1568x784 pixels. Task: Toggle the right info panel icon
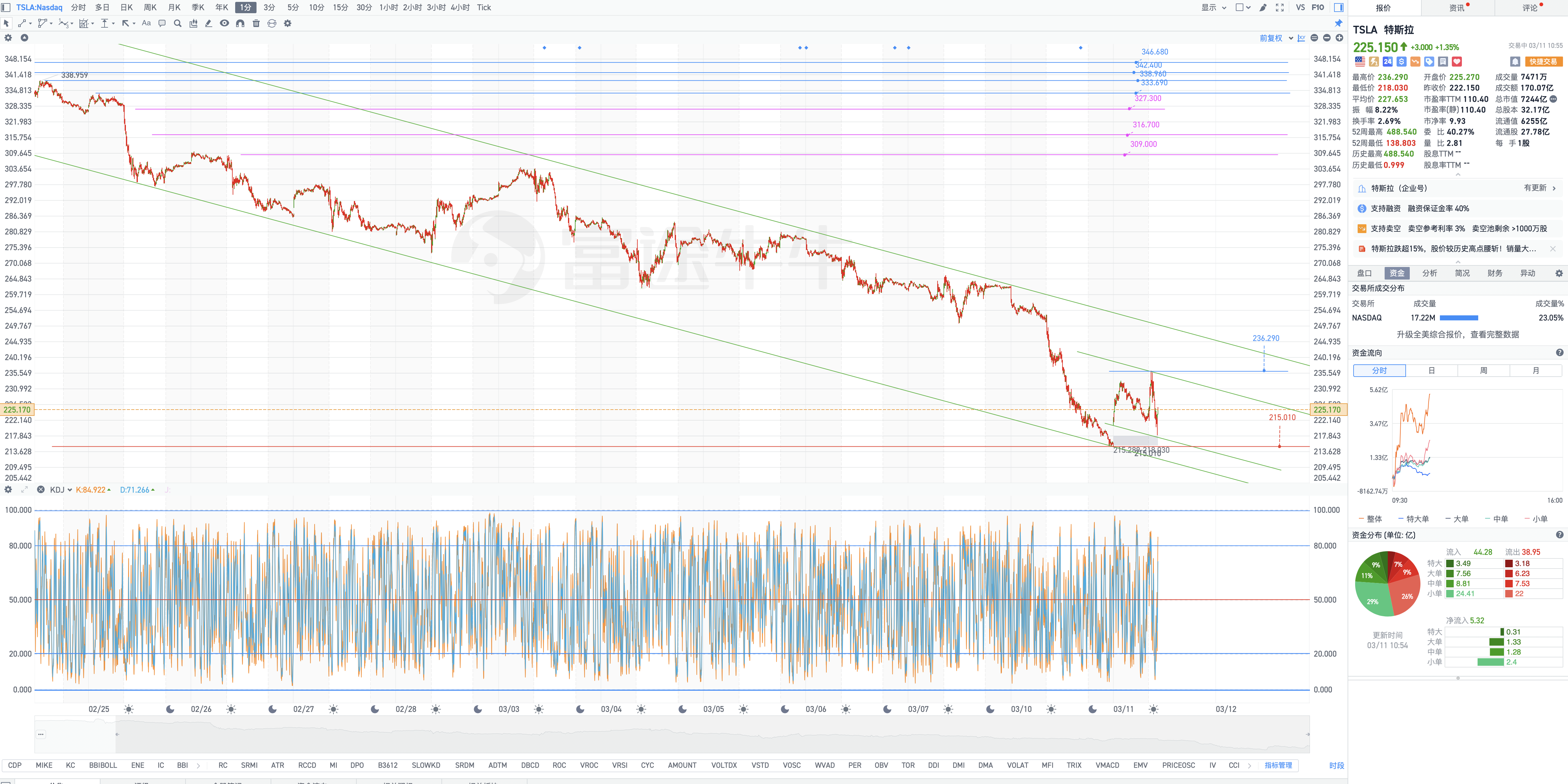coord(1338,7)
